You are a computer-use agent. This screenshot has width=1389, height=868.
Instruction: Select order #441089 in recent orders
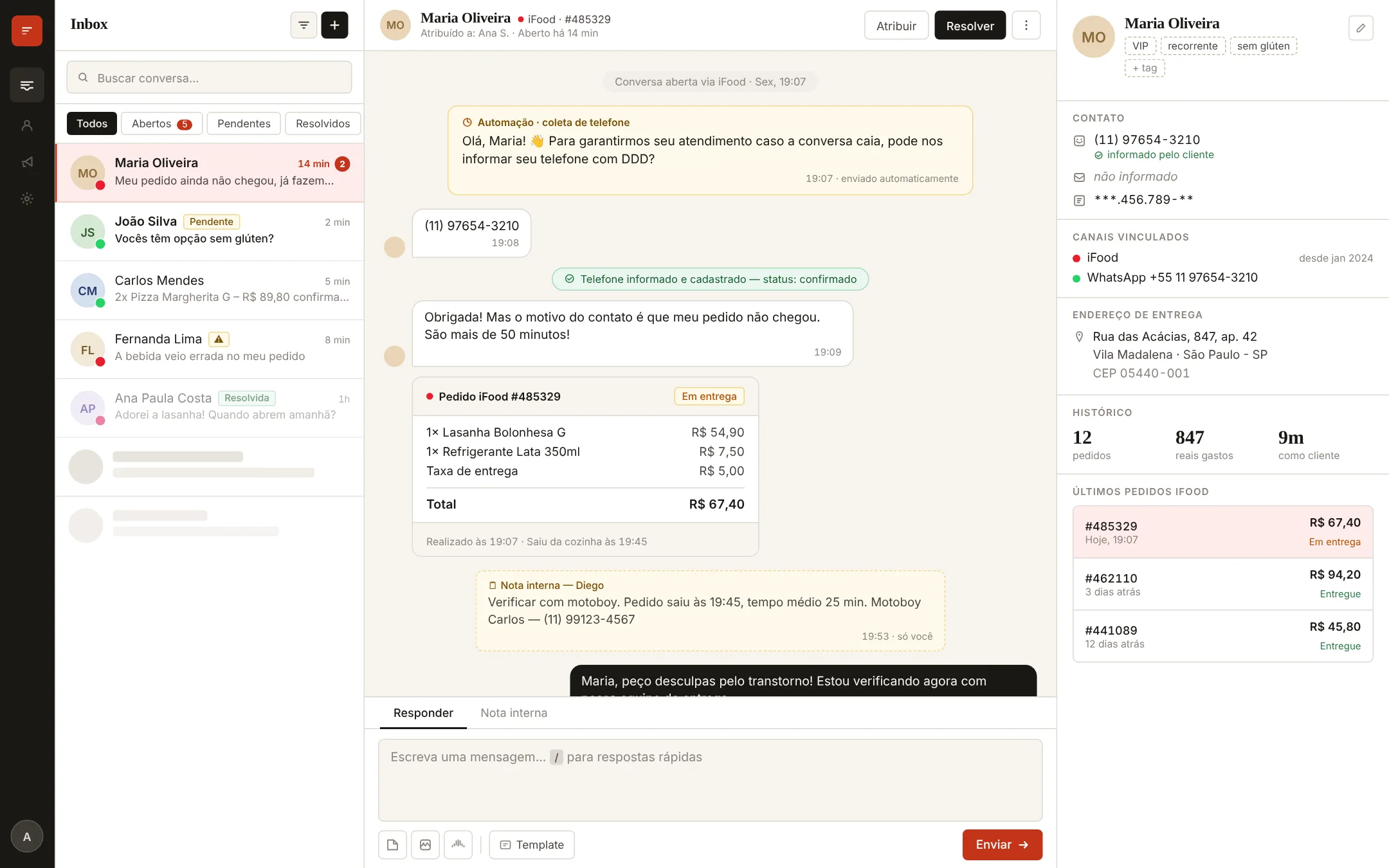point(1222,636)
